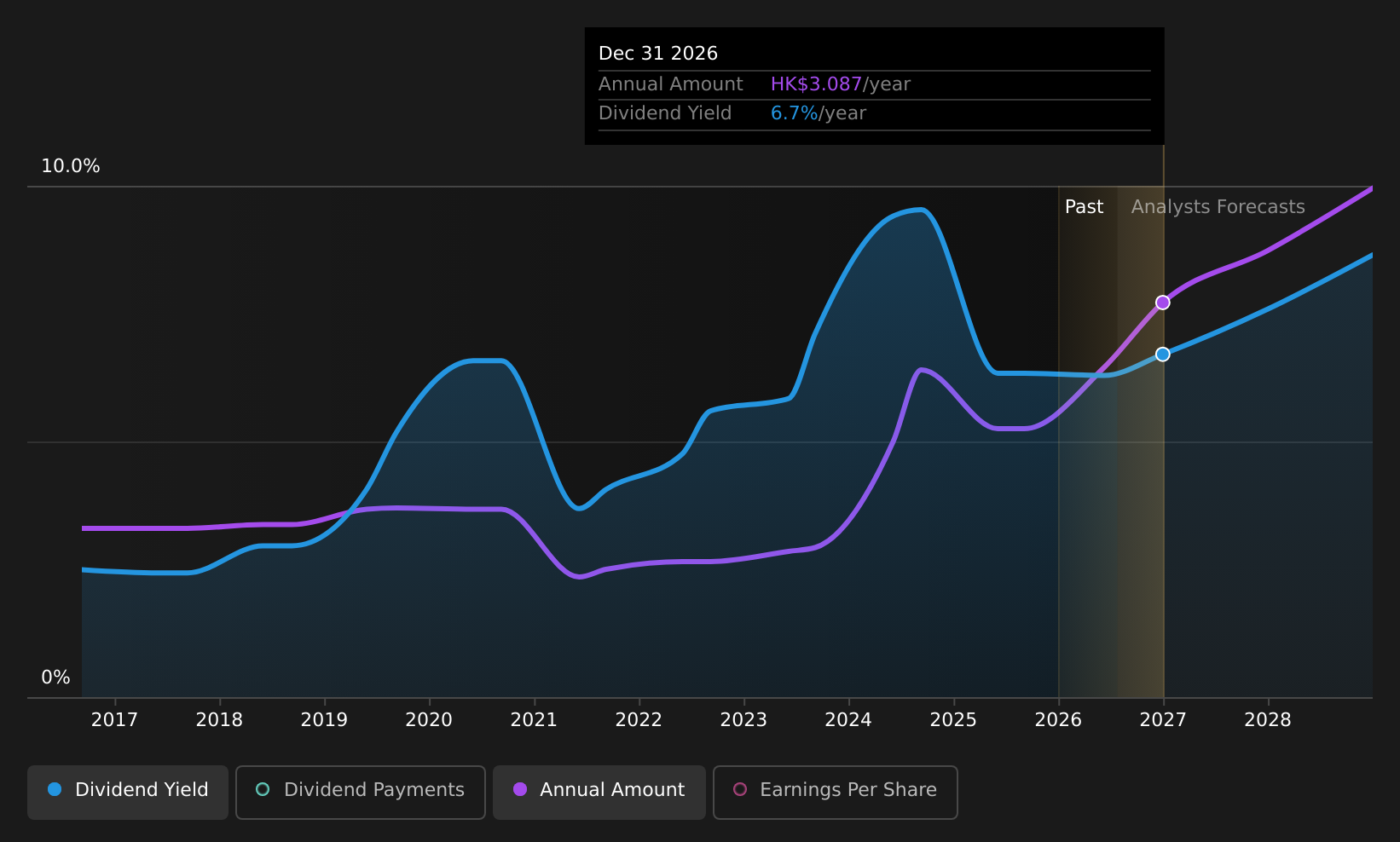Viewport: 1400px width, 842px height.
Task: Click the 2017 x-axis label
Action: tap(114, 720)
